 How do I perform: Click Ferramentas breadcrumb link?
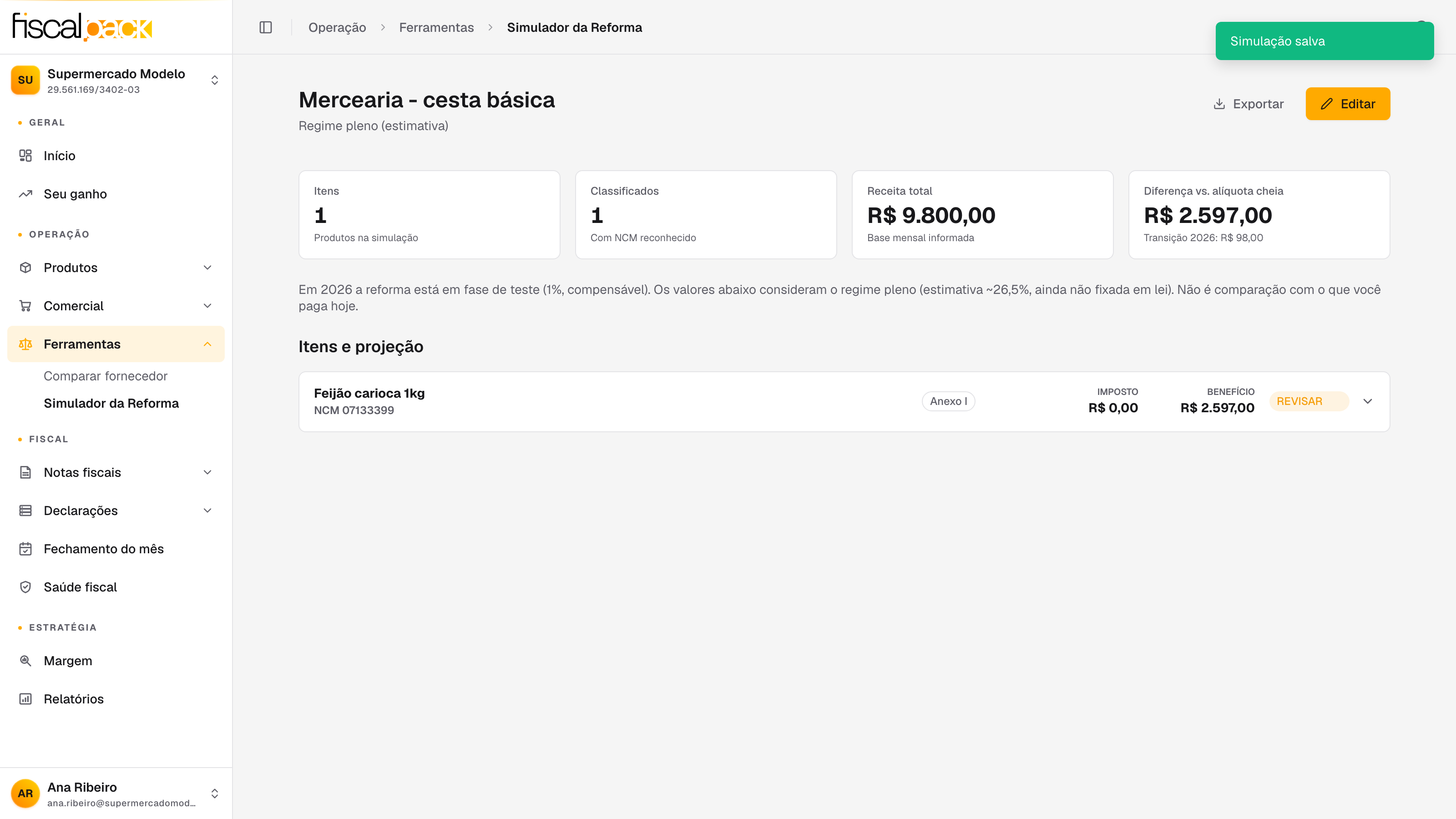click(x=436, y=27)
